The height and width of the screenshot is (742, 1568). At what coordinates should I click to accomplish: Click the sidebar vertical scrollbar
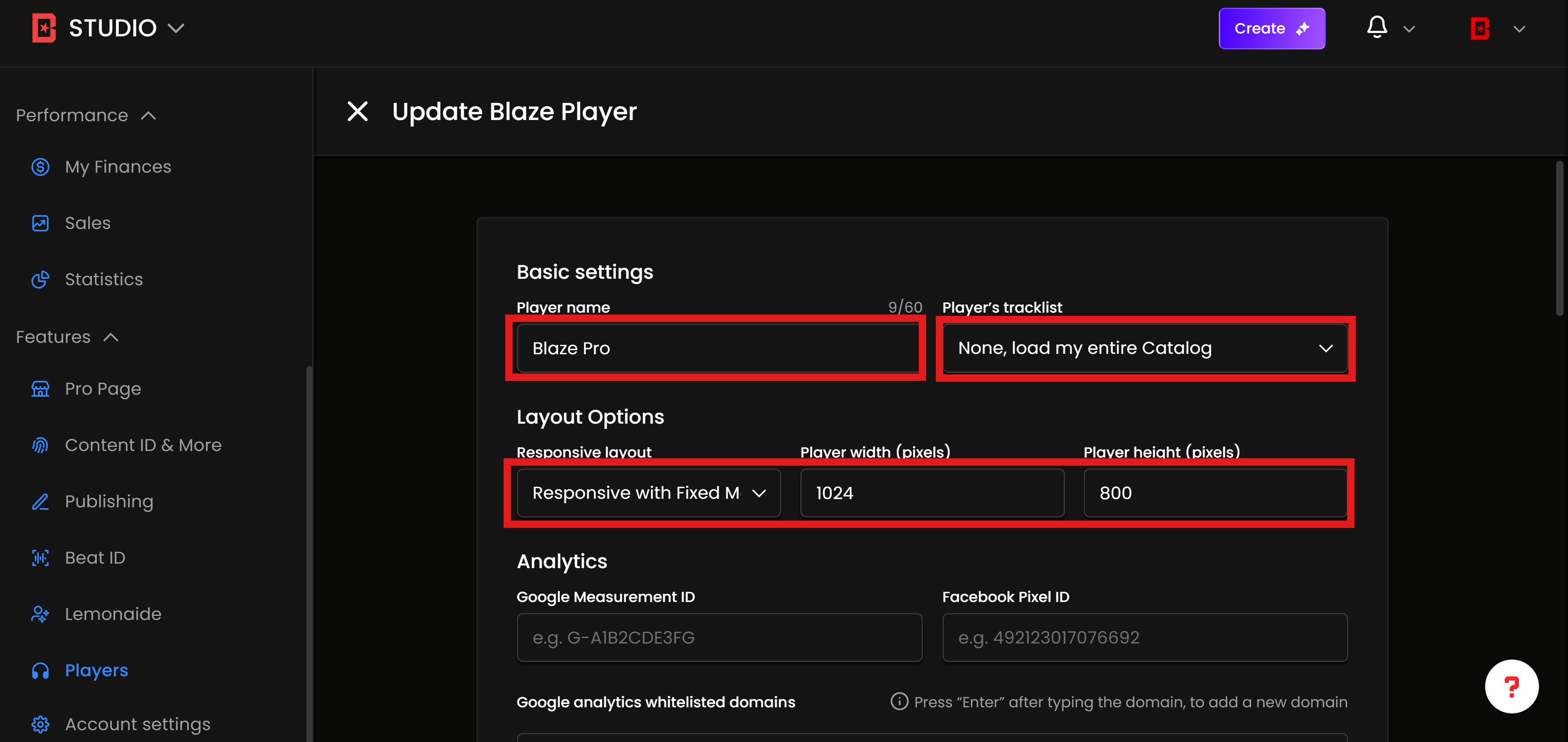tap(309, 553)
